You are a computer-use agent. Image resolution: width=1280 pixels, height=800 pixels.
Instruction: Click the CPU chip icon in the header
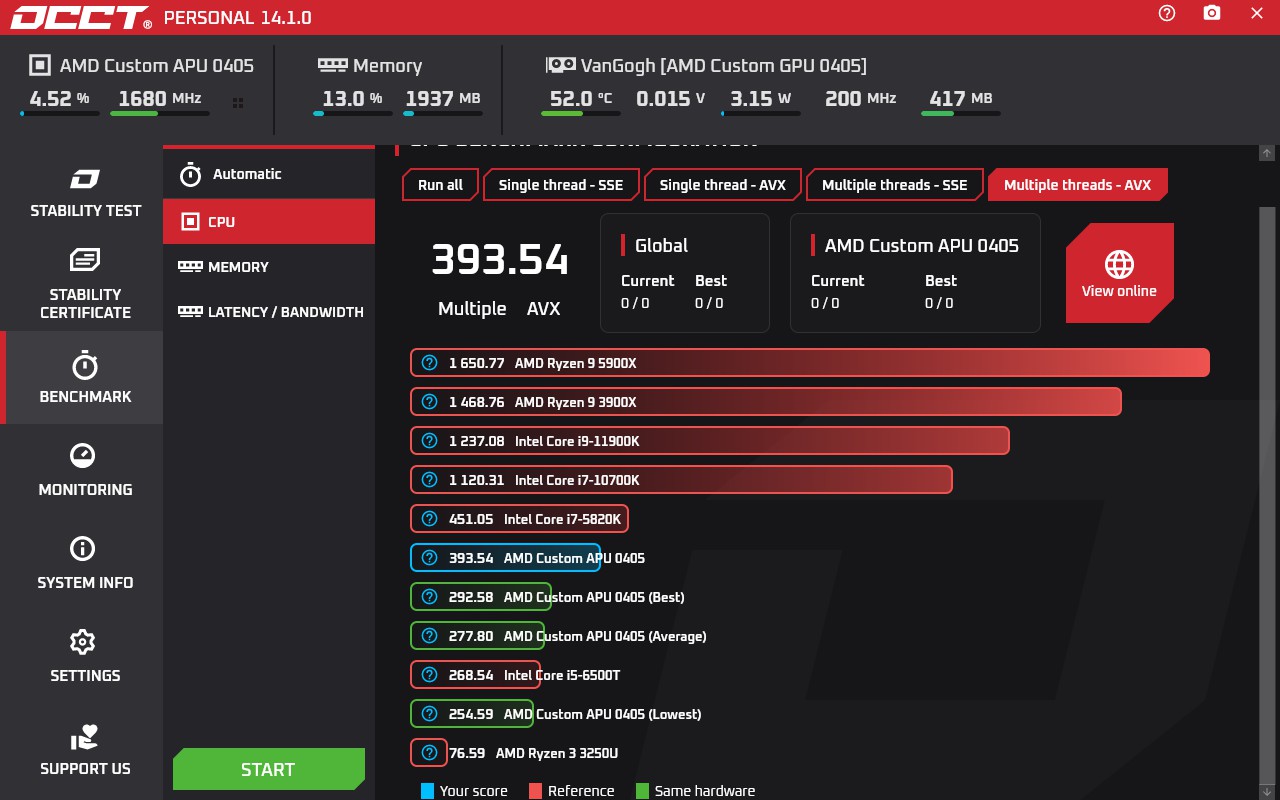coord(39,65)
